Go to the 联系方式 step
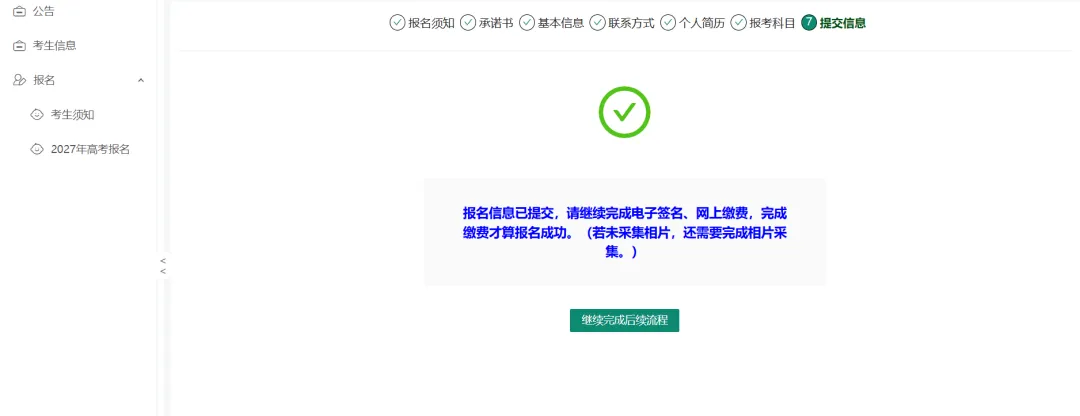This screenshot has width=1080, height=416. (631, 23)
